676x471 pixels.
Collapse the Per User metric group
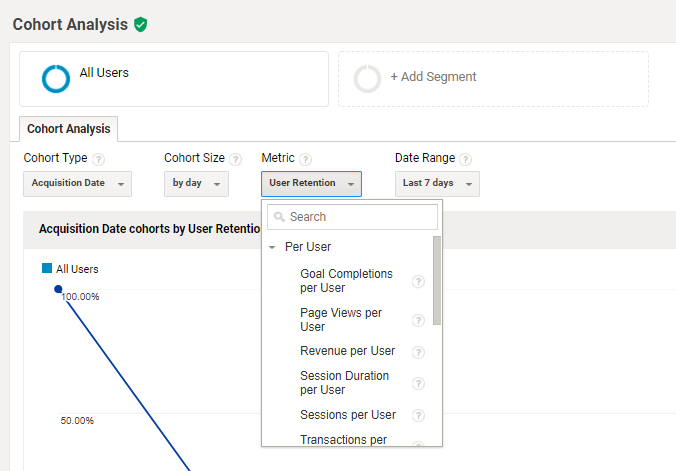tap(272, 247)
